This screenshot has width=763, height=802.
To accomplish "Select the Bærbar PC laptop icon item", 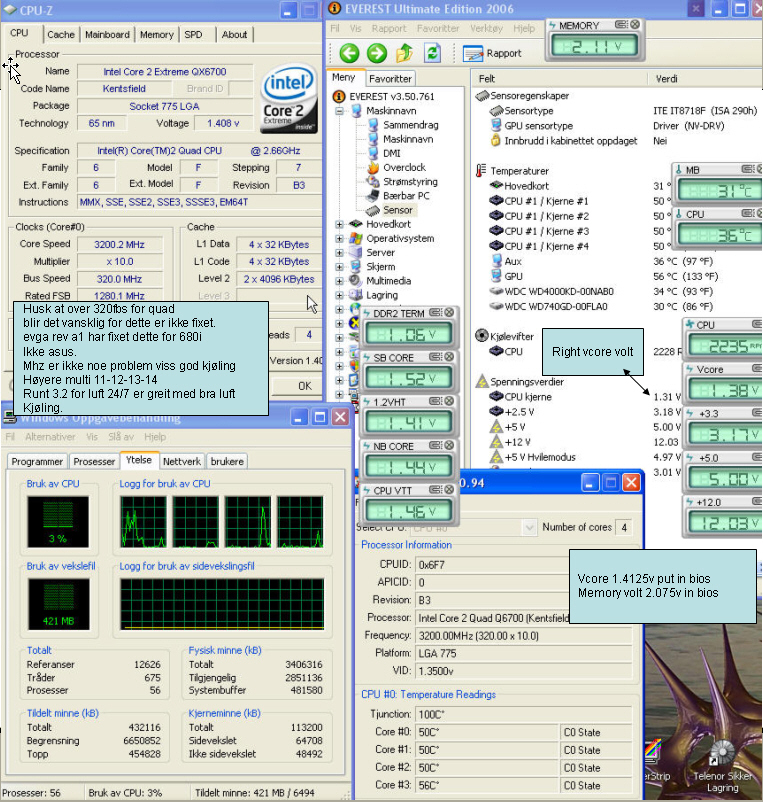I will (x=373, y=196).
